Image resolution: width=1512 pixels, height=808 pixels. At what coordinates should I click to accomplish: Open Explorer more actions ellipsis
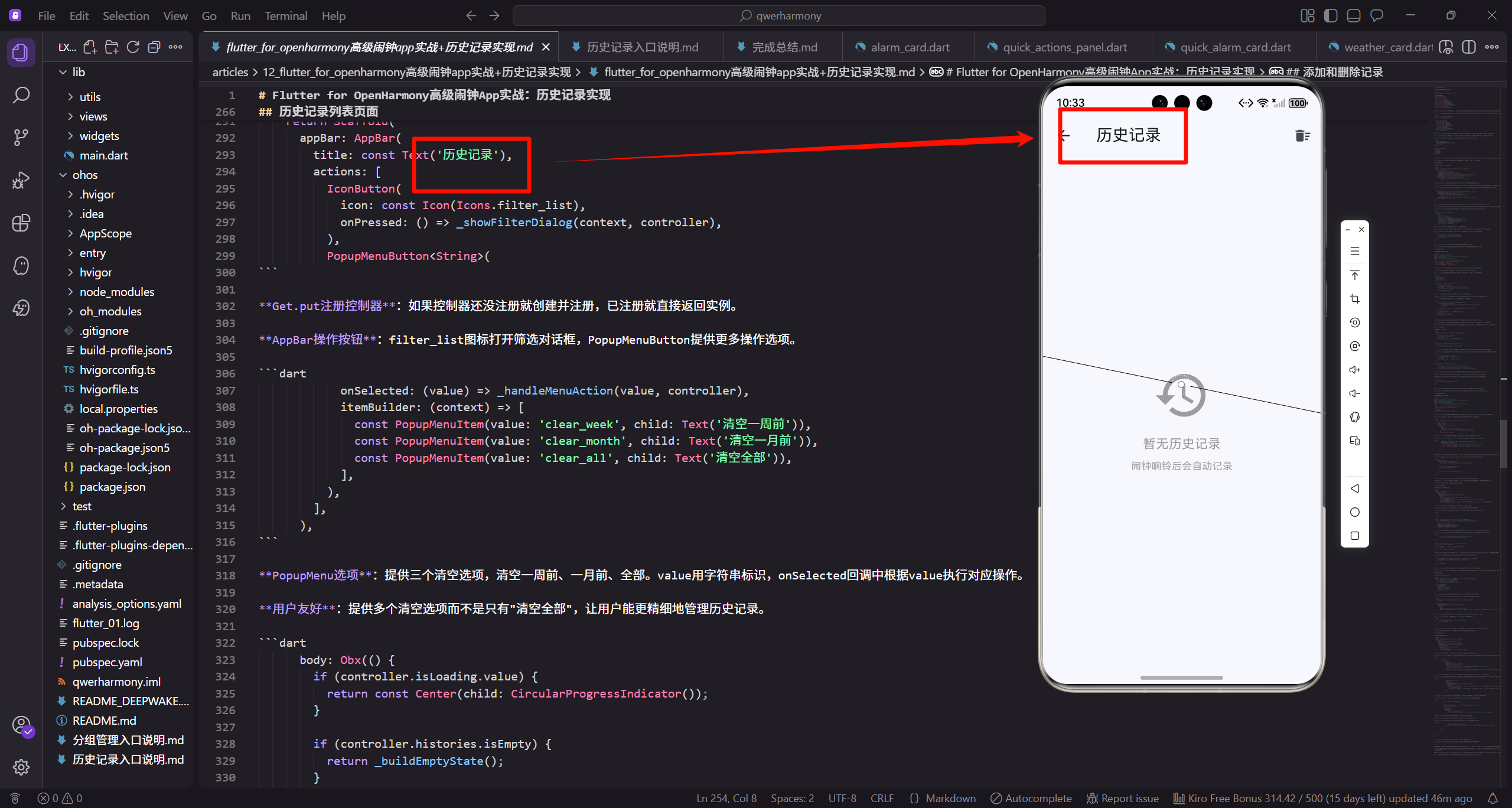click(x=175, y=47)
